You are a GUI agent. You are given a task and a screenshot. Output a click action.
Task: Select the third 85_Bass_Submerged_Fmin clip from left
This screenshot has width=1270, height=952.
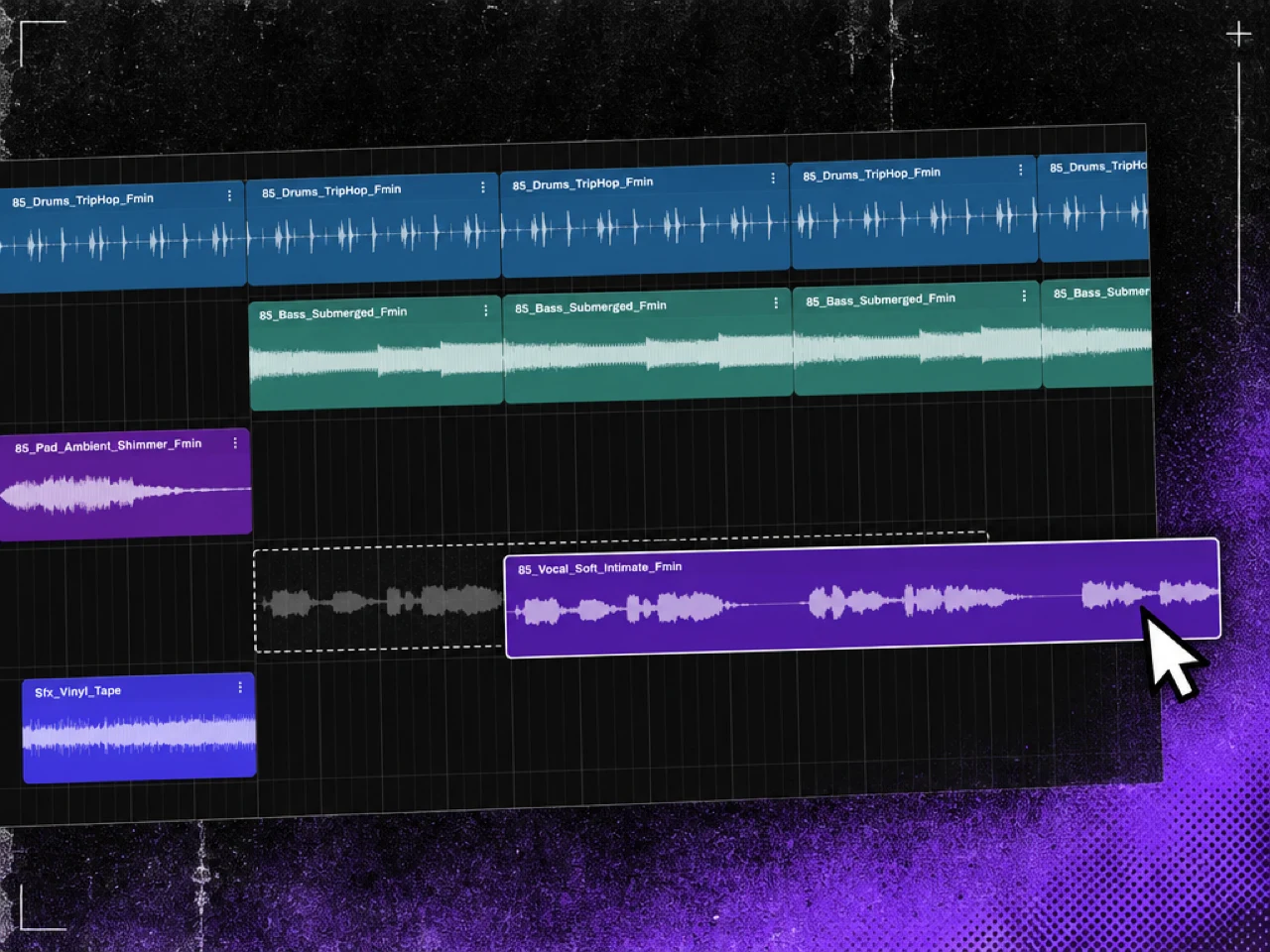(x=917, y=338)
